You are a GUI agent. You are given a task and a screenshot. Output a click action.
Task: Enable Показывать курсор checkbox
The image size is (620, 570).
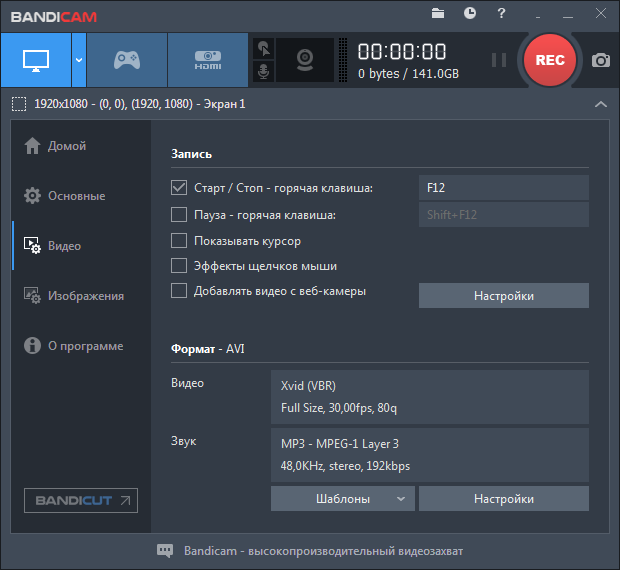pyautogui.click(x=179, y=241)
